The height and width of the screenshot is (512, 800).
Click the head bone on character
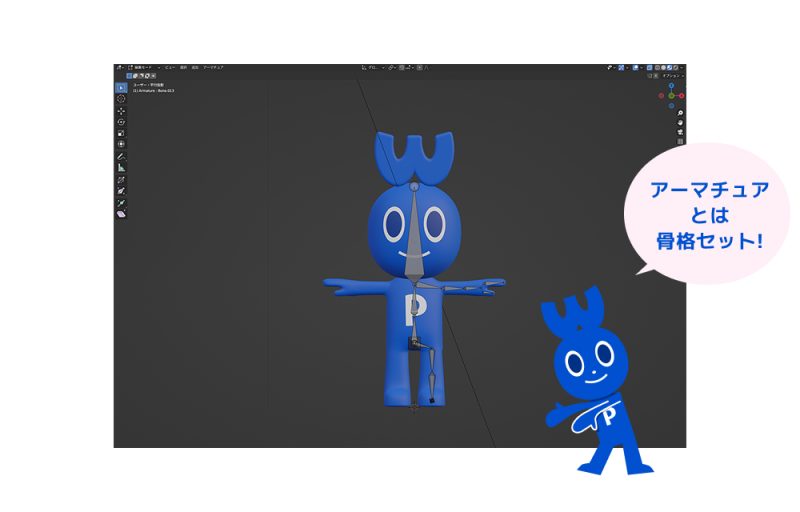coord(413,215)
